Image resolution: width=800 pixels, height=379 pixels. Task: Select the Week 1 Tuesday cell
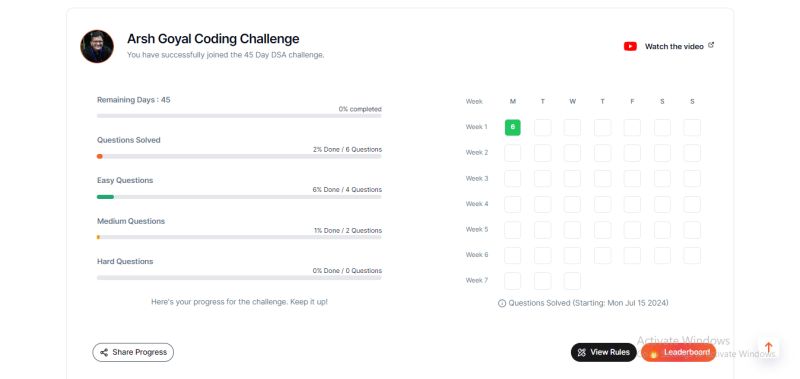click(542, 127)
